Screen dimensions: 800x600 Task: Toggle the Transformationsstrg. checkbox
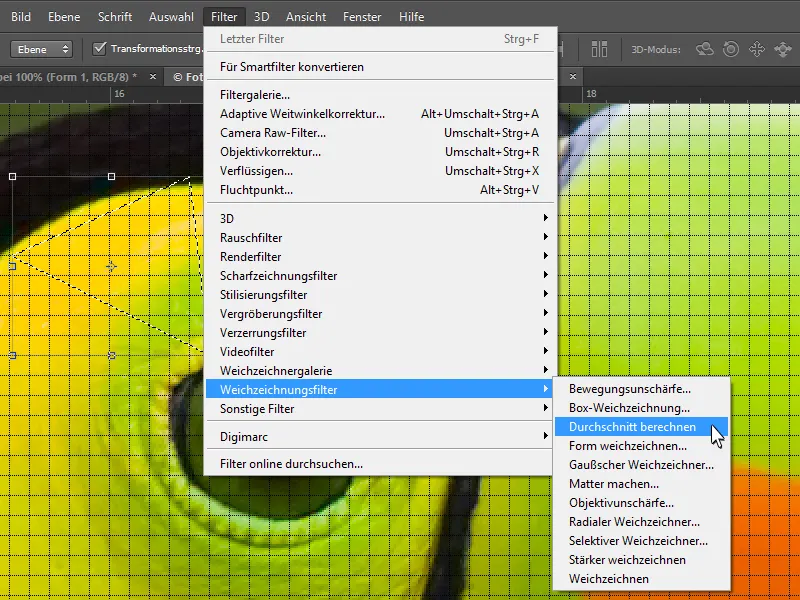[x=99, y=49]
